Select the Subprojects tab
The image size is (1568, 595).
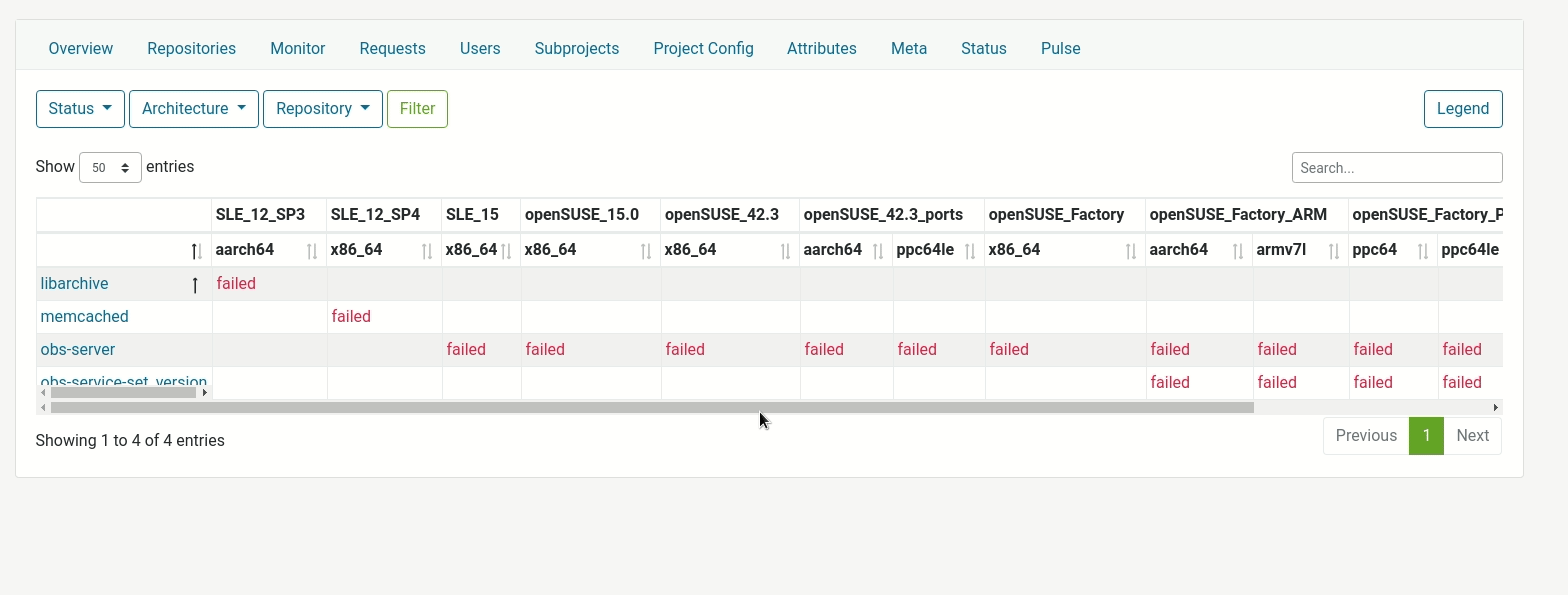(x=577, y=48)
